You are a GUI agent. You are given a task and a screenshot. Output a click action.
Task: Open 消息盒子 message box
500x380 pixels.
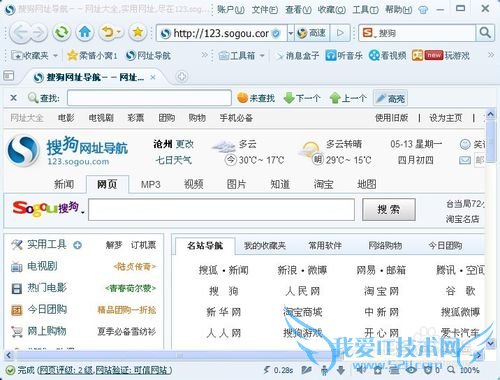[x=298, y=55]
